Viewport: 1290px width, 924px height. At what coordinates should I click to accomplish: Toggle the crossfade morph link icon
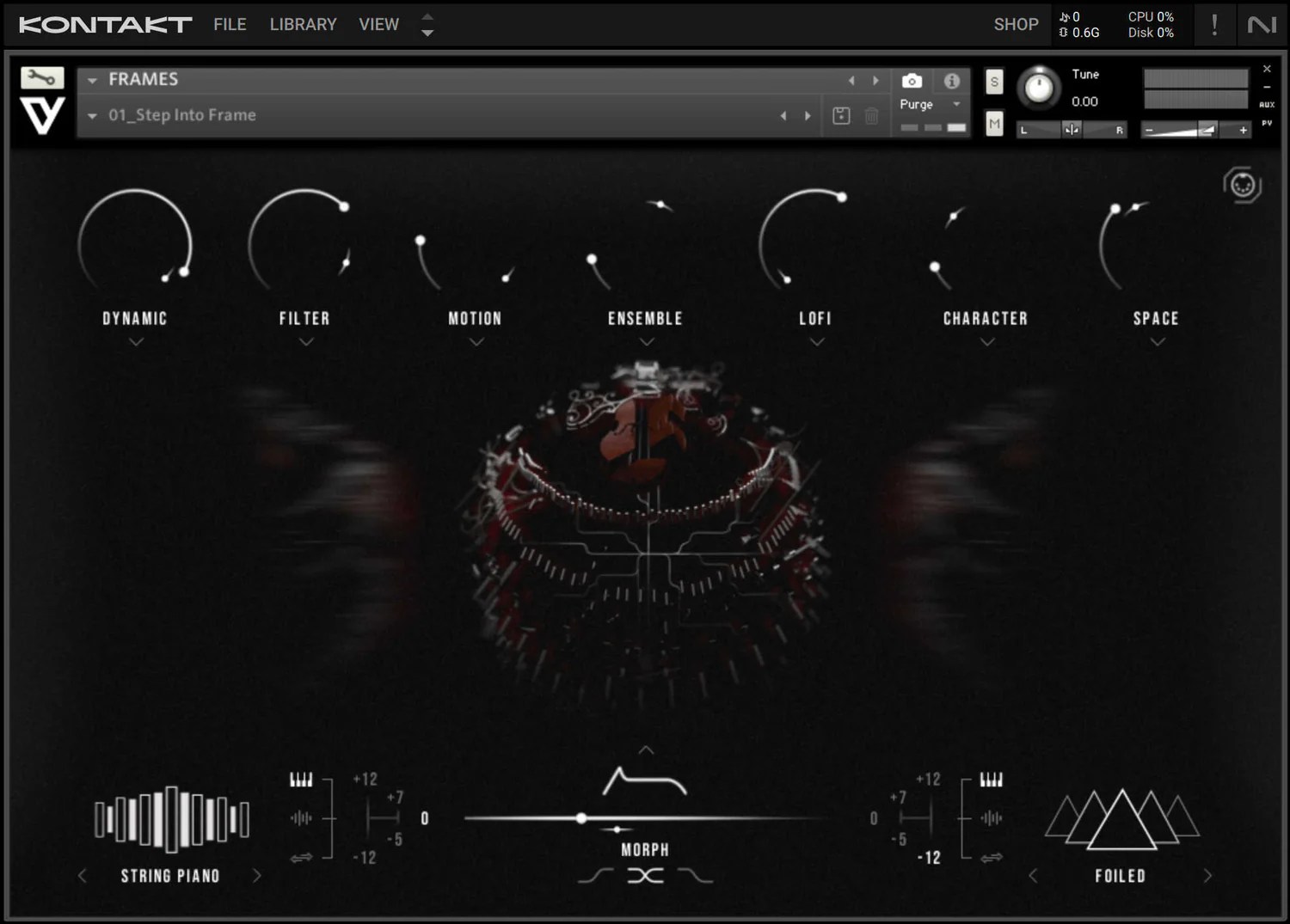click(646, 875)
